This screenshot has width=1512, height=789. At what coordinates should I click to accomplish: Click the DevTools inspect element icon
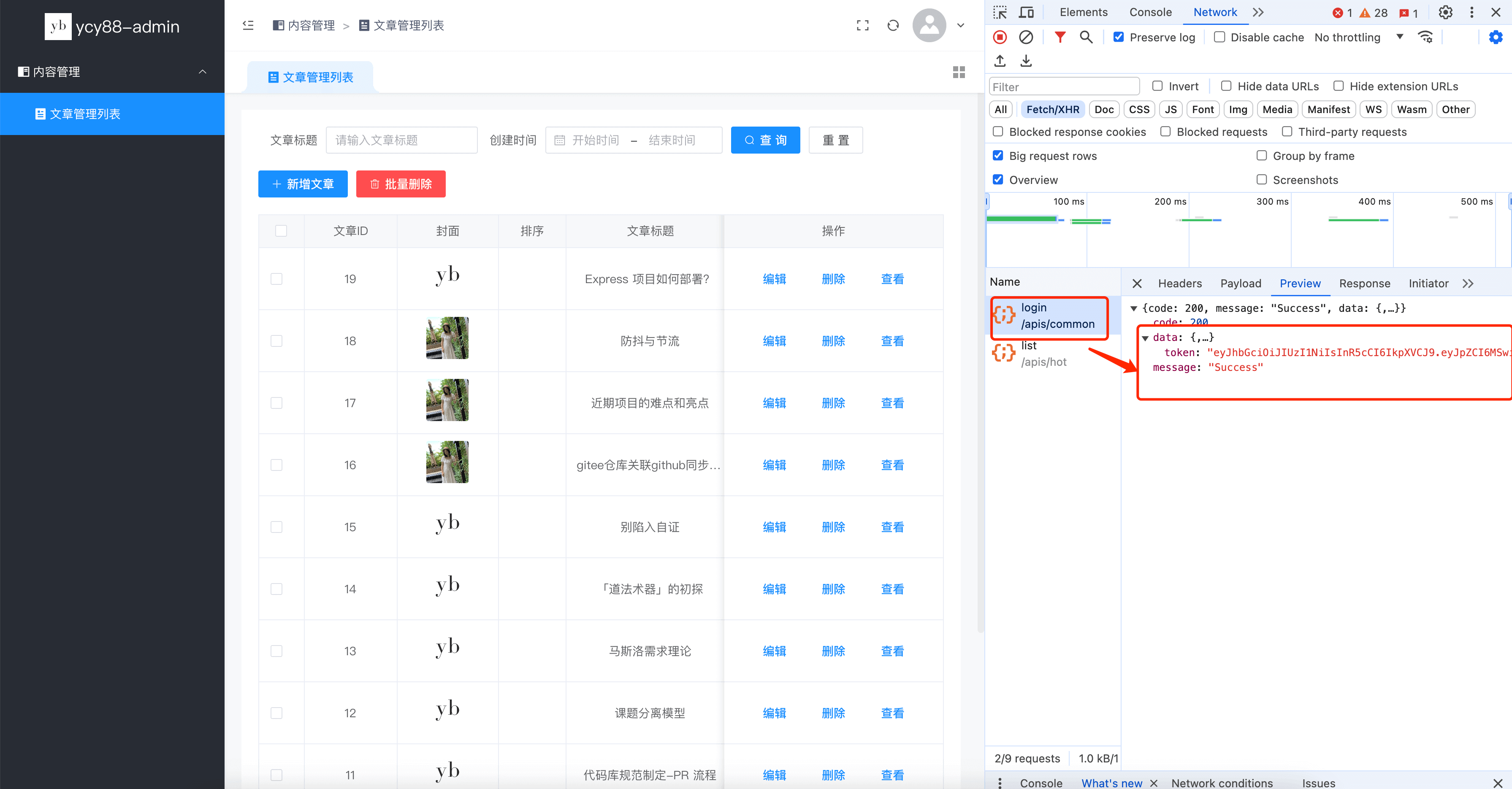point(1000,12)
